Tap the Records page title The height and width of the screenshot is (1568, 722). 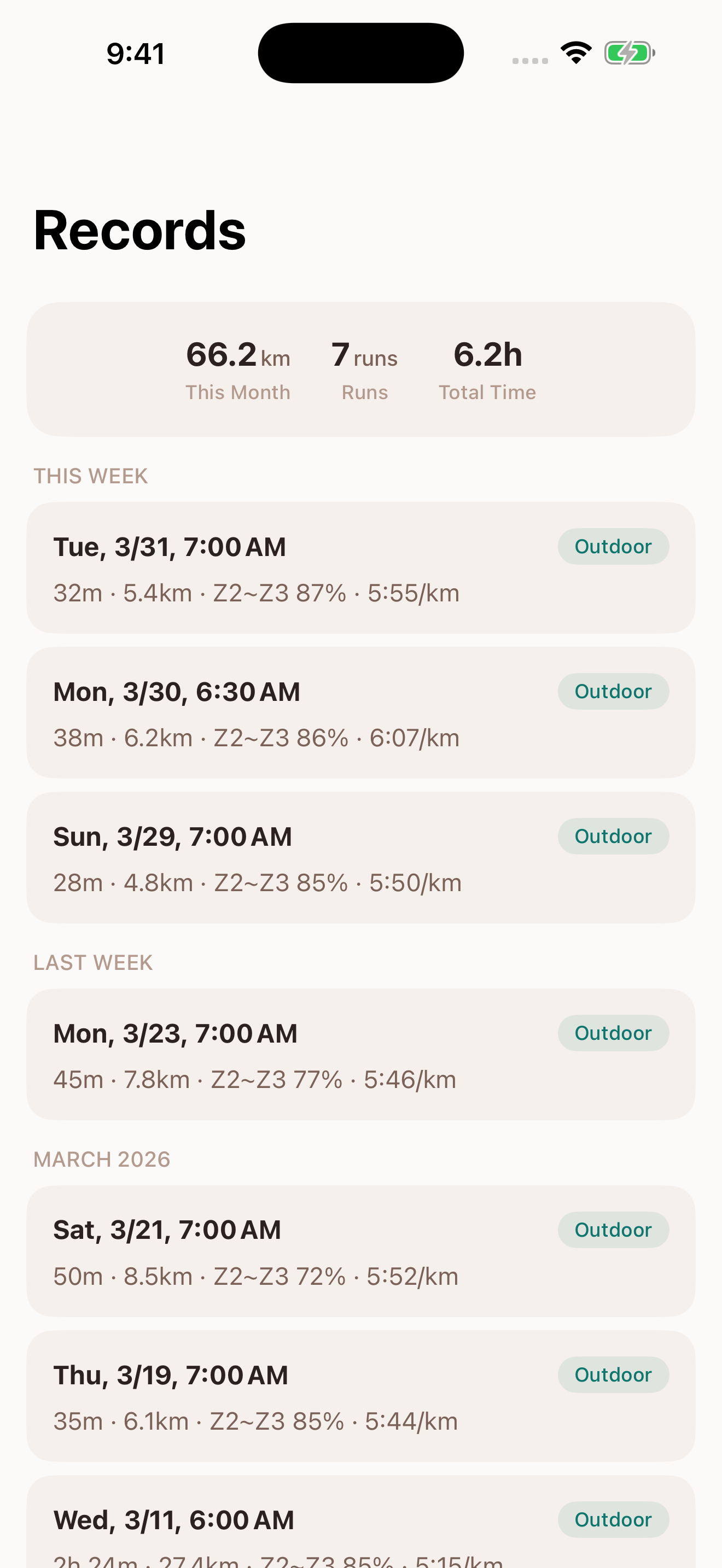[140, 230]
